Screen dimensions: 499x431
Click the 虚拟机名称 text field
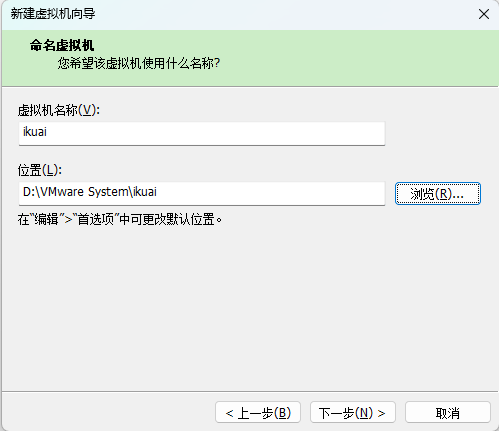pos(202,133)
